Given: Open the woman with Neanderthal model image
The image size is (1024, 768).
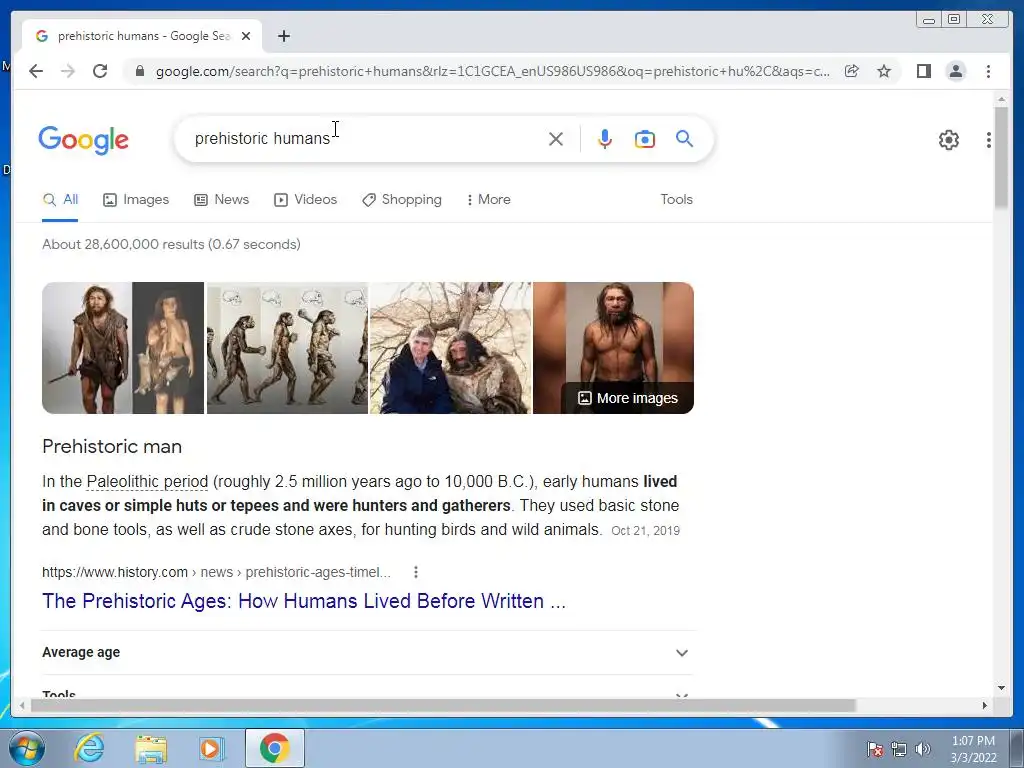Looking at the screenshot, I should pos(451,348).
